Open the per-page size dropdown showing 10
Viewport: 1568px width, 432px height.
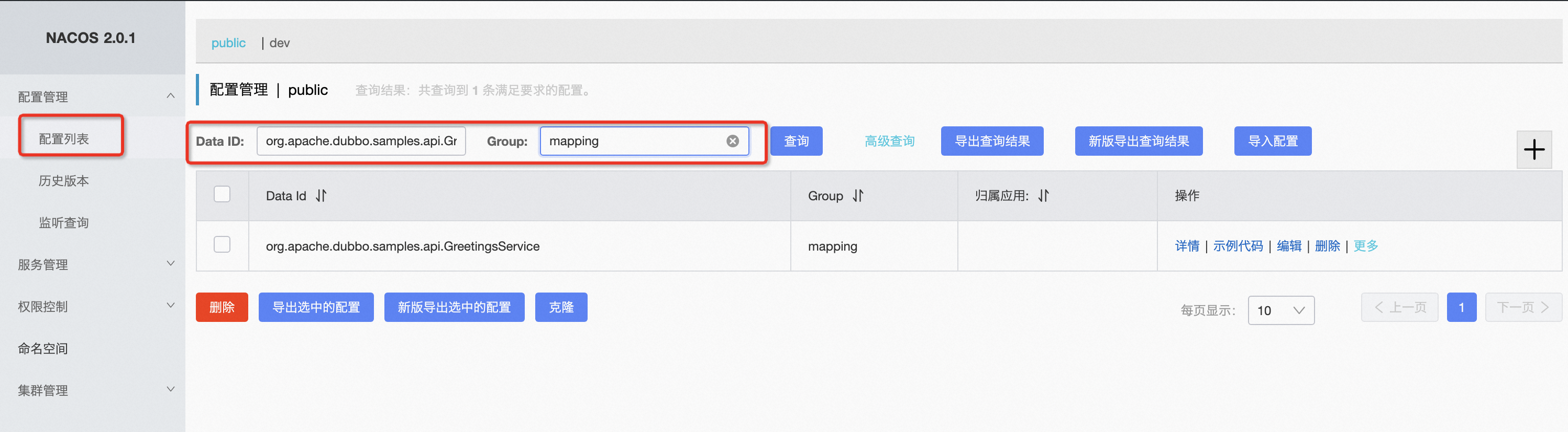(x=1280, y=310)
